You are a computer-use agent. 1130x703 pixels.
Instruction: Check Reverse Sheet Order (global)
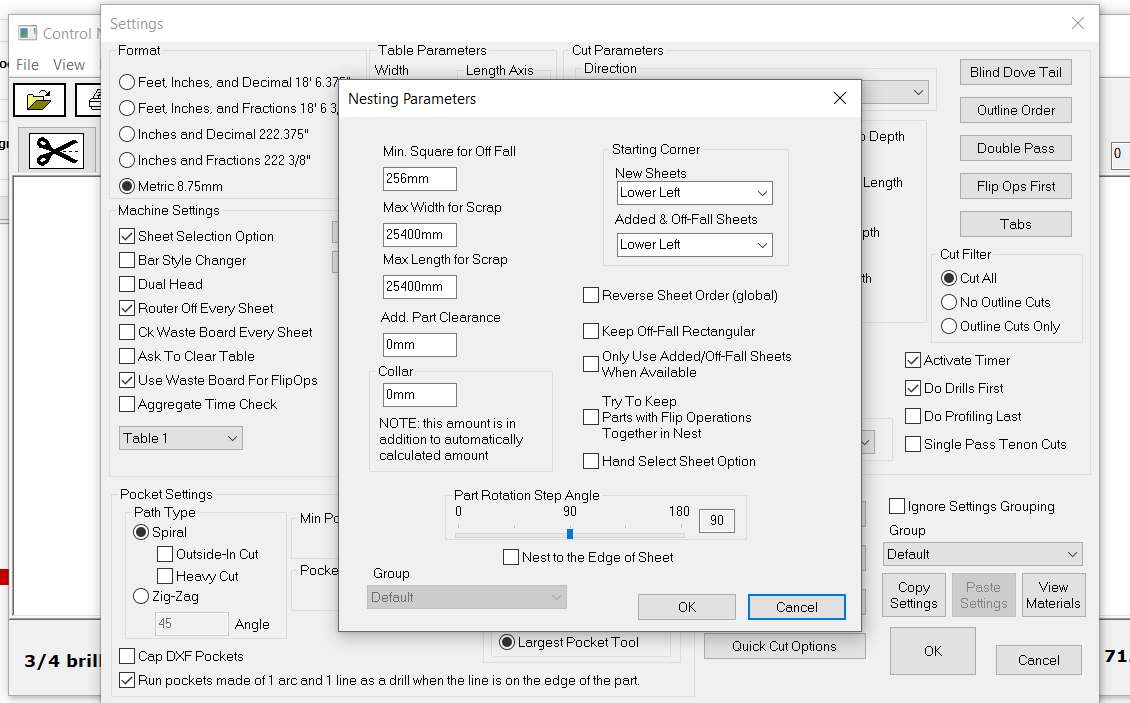point(591,295)
